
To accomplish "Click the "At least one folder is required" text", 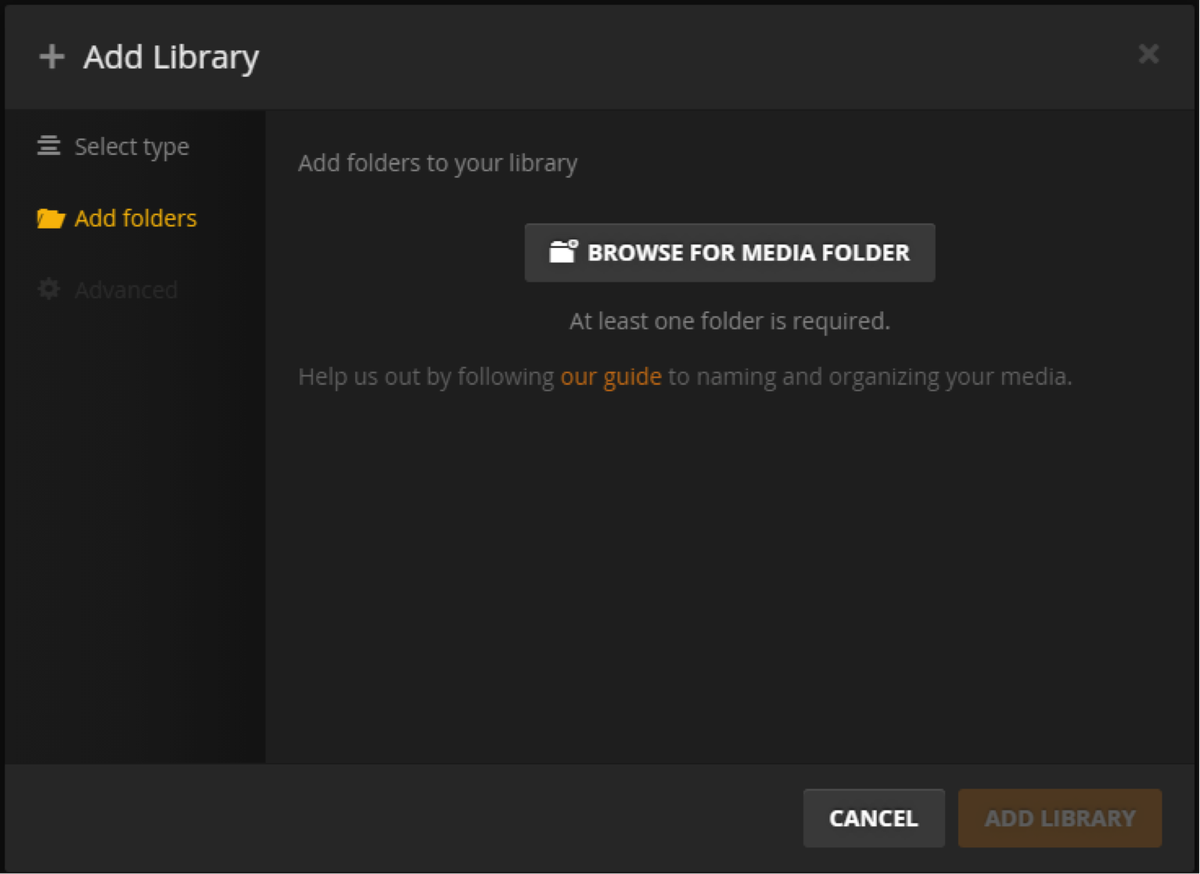I will pyautogui.click(x=730, y=320).
